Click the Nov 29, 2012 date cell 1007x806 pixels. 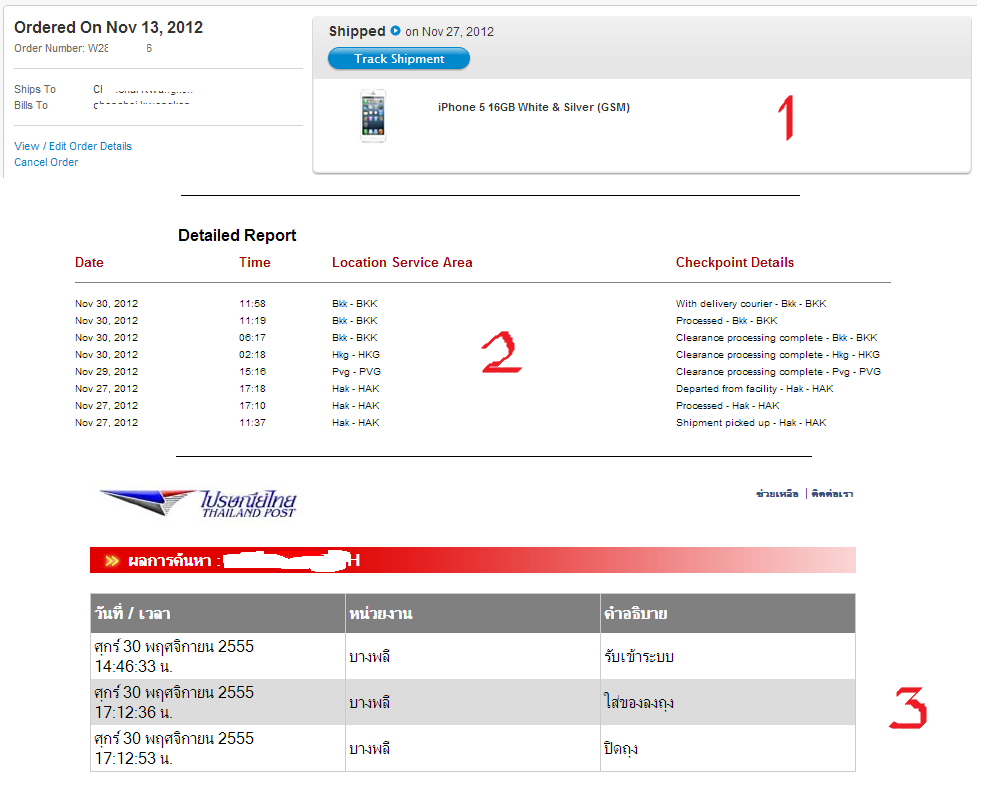[106, 371]
